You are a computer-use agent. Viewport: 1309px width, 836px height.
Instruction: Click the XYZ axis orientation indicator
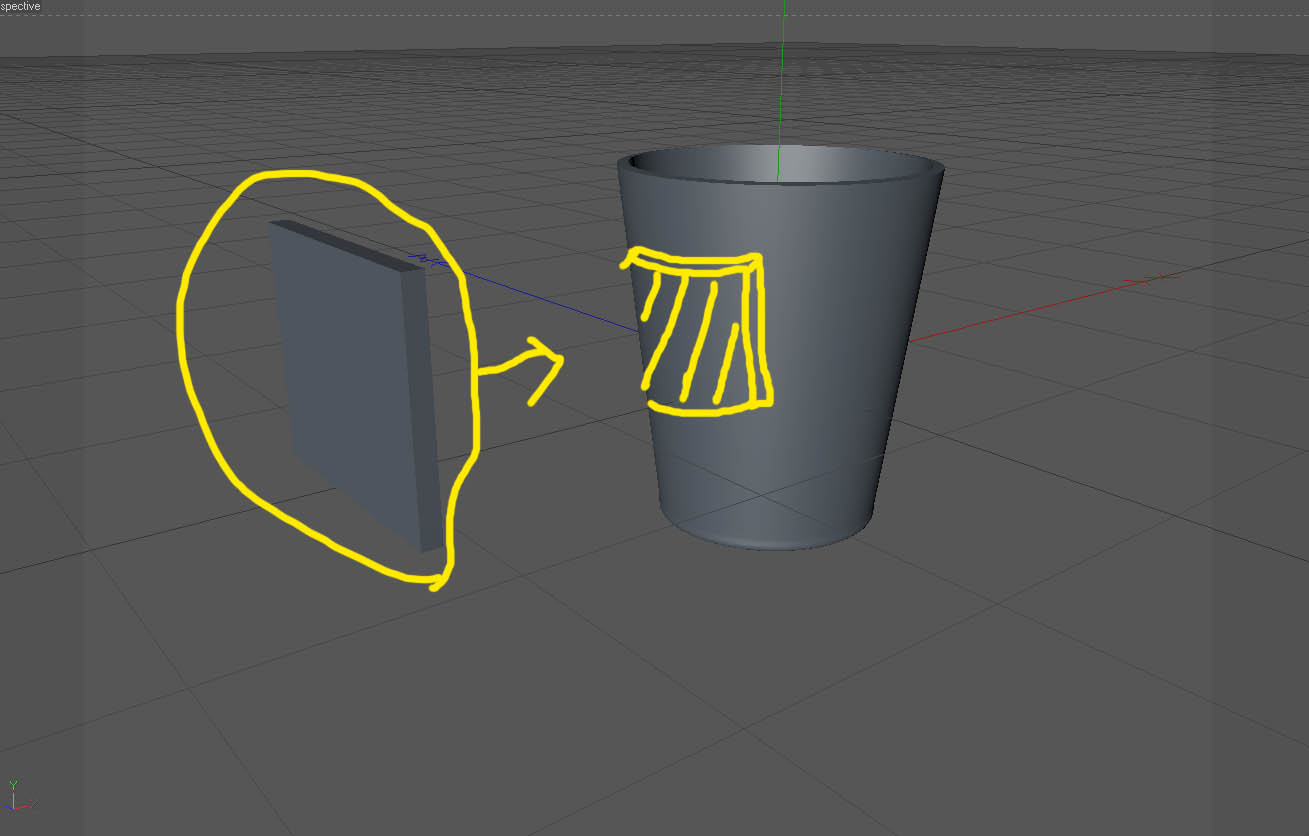click(20, 796)
